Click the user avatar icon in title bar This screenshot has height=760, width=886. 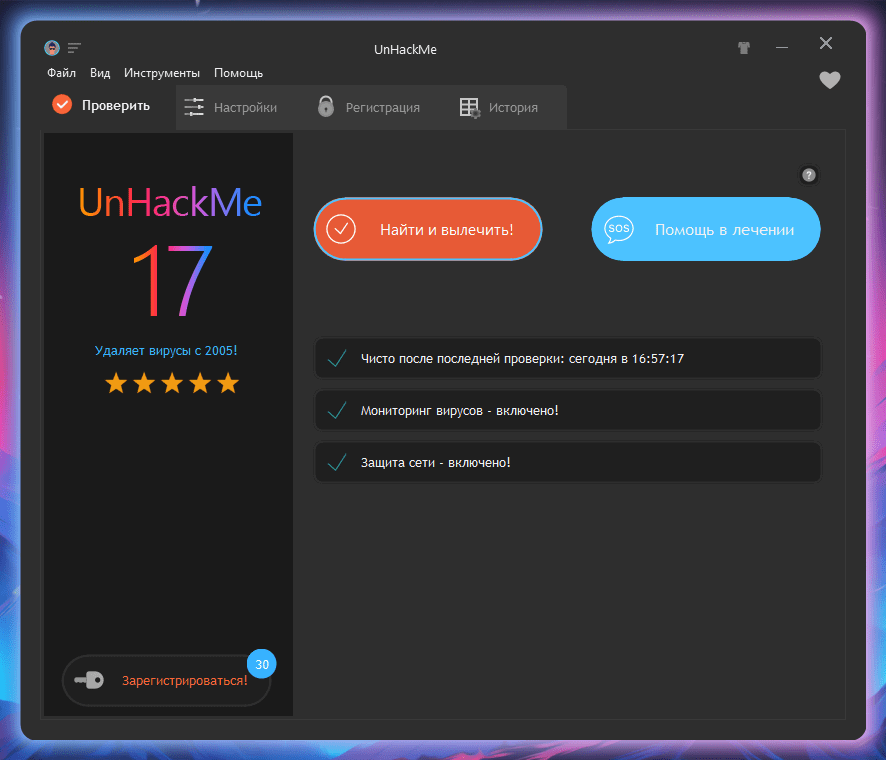pos(52,48)
